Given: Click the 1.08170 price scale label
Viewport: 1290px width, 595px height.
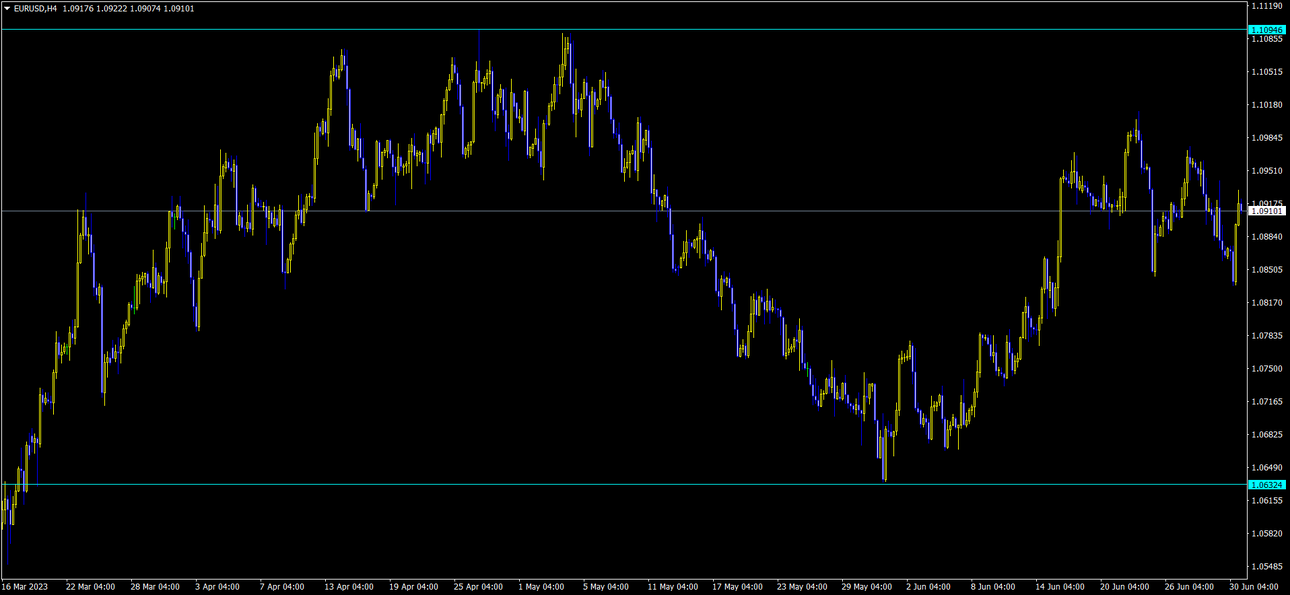Looking at the screenshot, I should point(1267,303).
